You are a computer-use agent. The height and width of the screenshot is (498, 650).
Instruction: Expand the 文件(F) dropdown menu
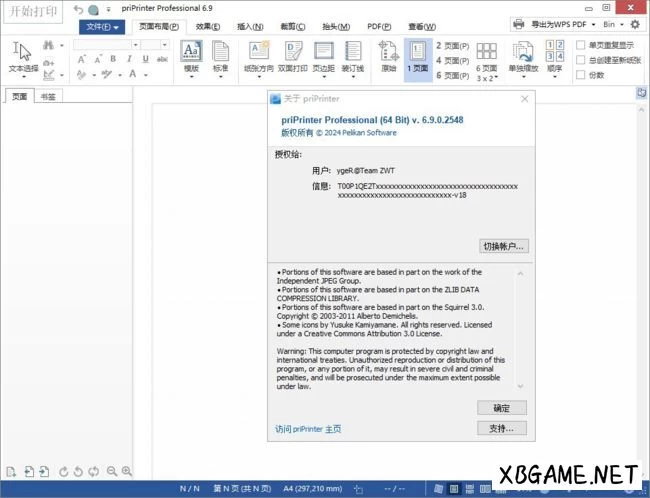pos(98,26)
